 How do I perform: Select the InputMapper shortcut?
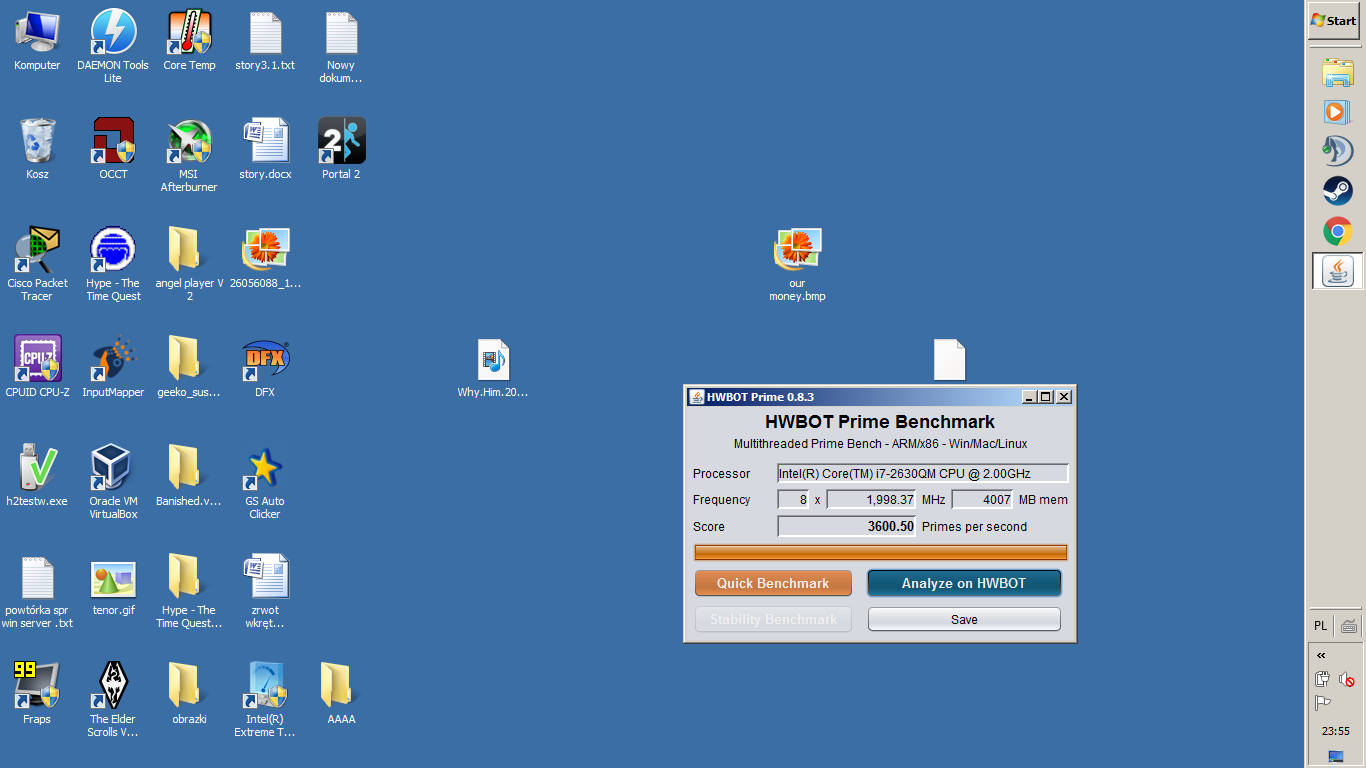113,367
